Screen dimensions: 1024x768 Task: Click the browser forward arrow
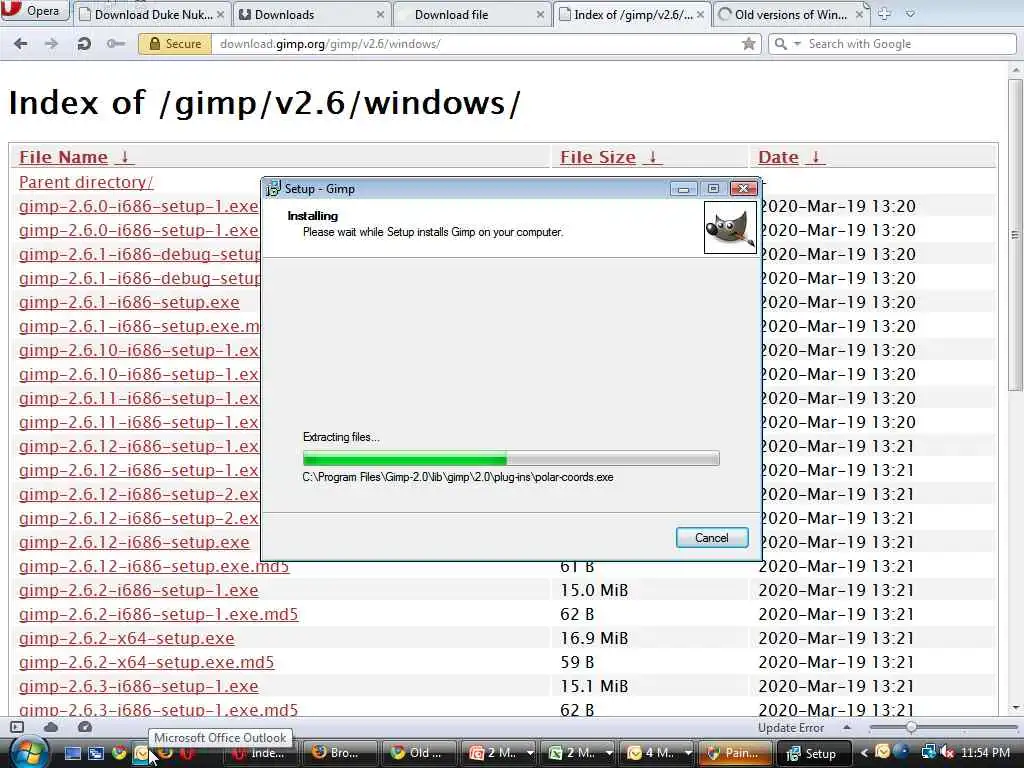click(52, 44)
